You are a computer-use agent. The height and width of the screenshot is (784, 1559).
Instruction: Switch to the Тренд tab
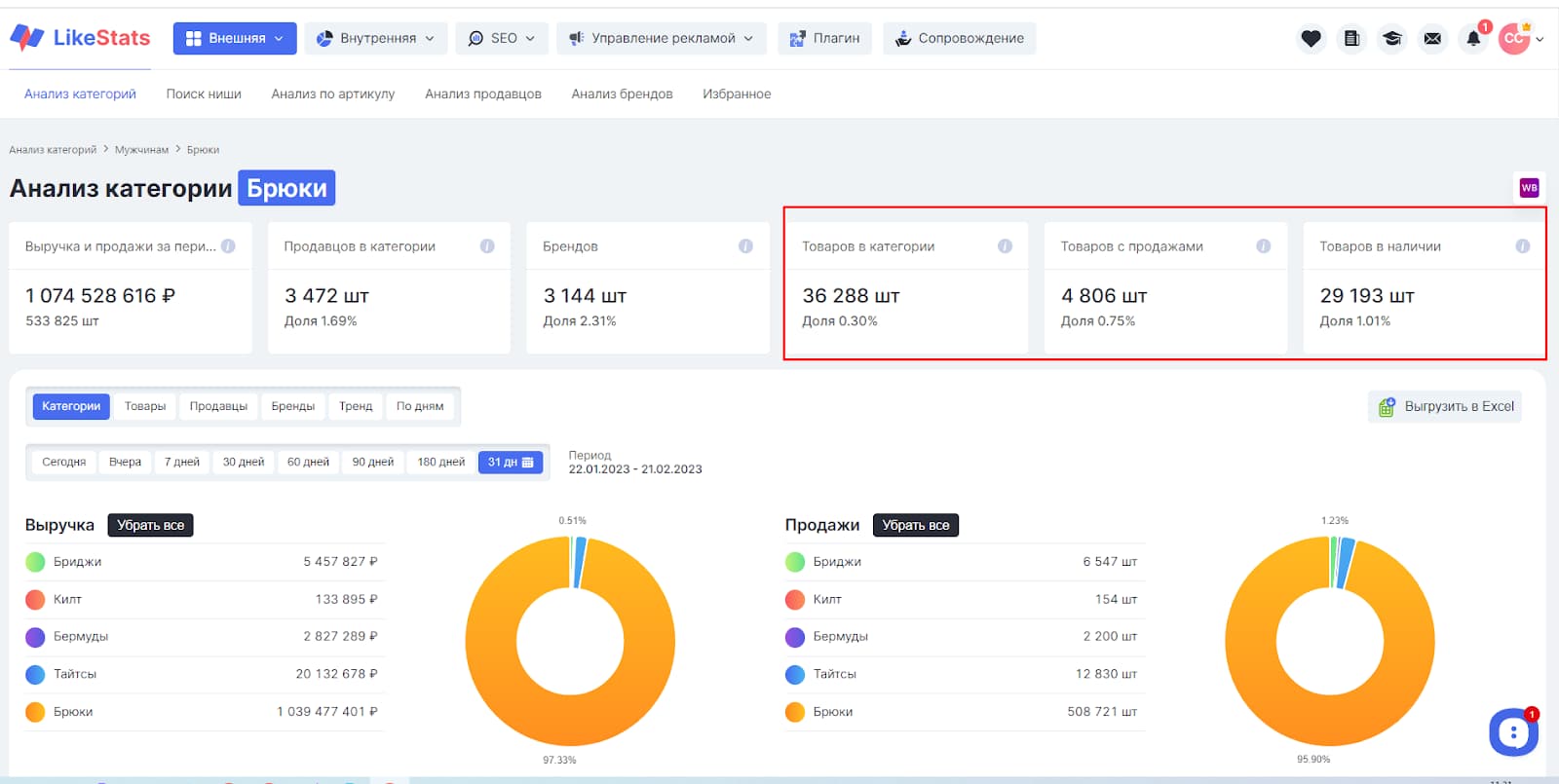[x=356, y=406]
